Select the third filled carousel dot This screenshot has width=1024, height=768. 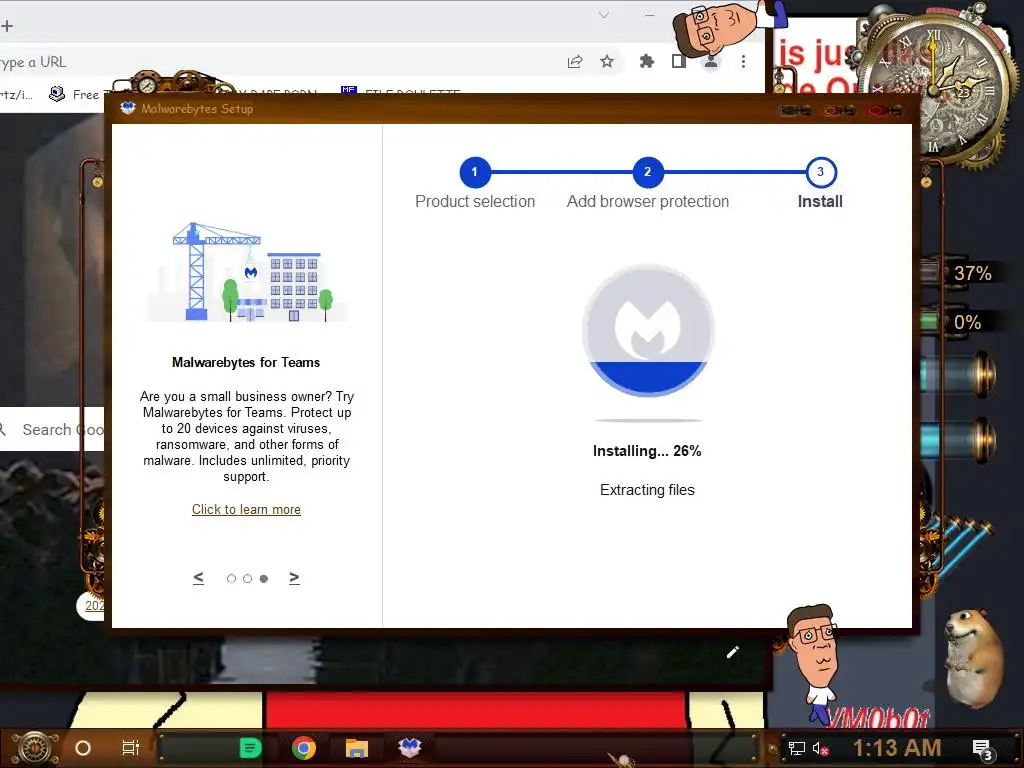(x=264, y=579)
